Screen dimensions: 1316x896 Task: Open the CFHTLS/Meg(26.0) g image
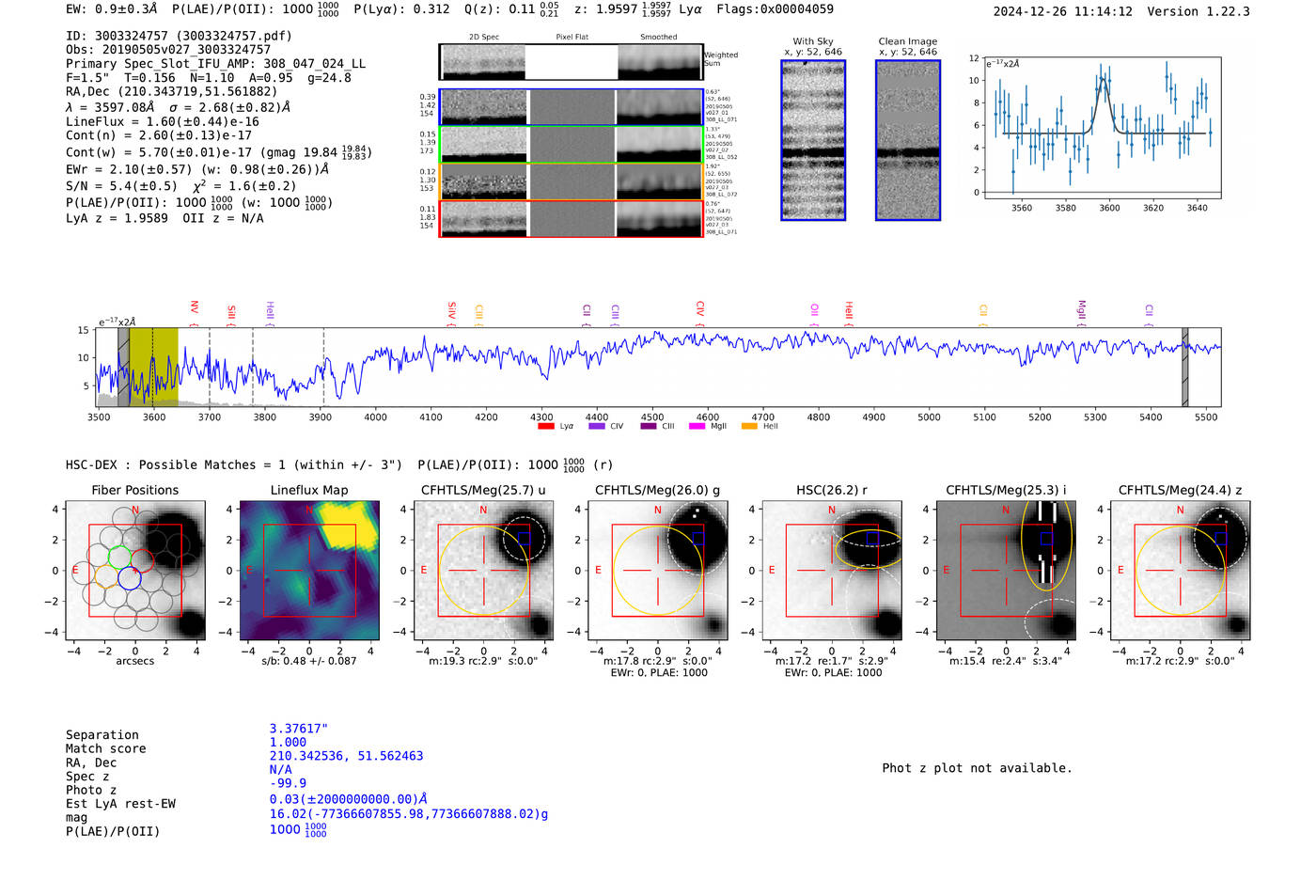(657, 571)
